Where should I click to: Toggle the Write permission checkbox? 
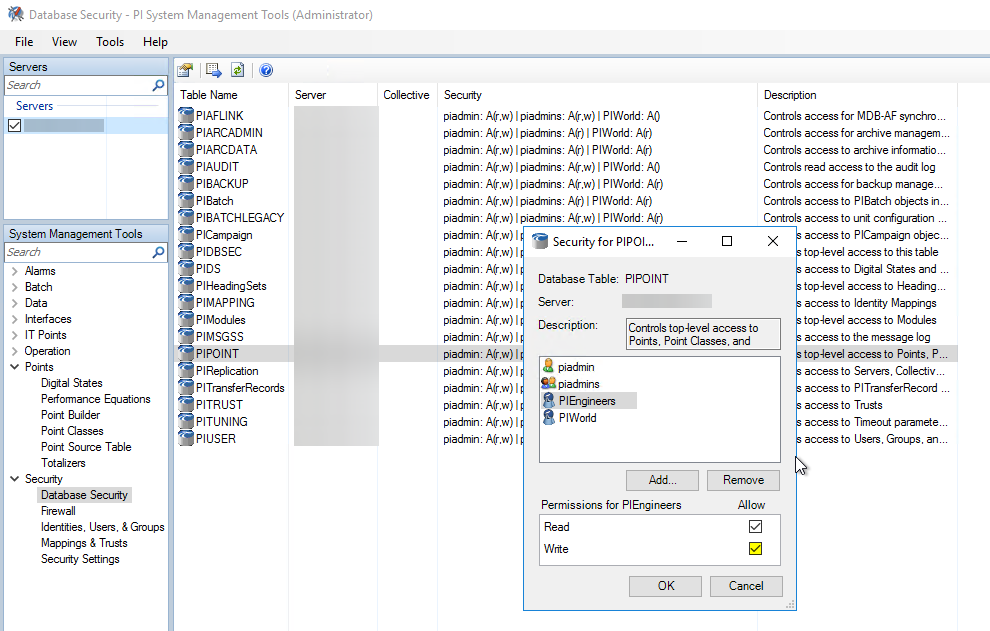755,549
